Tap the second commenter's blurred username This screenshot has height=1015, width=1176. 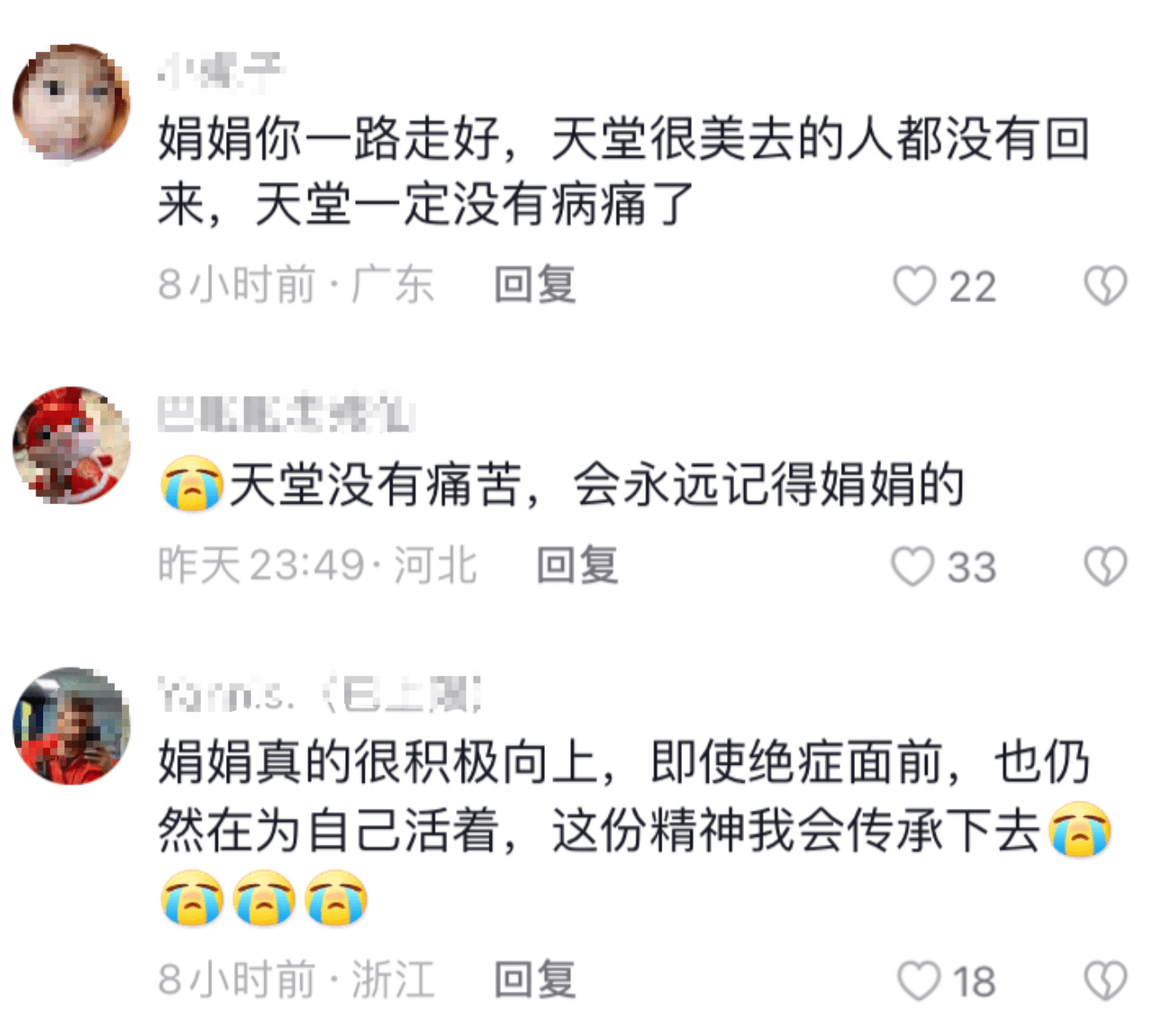click(285, 413)
